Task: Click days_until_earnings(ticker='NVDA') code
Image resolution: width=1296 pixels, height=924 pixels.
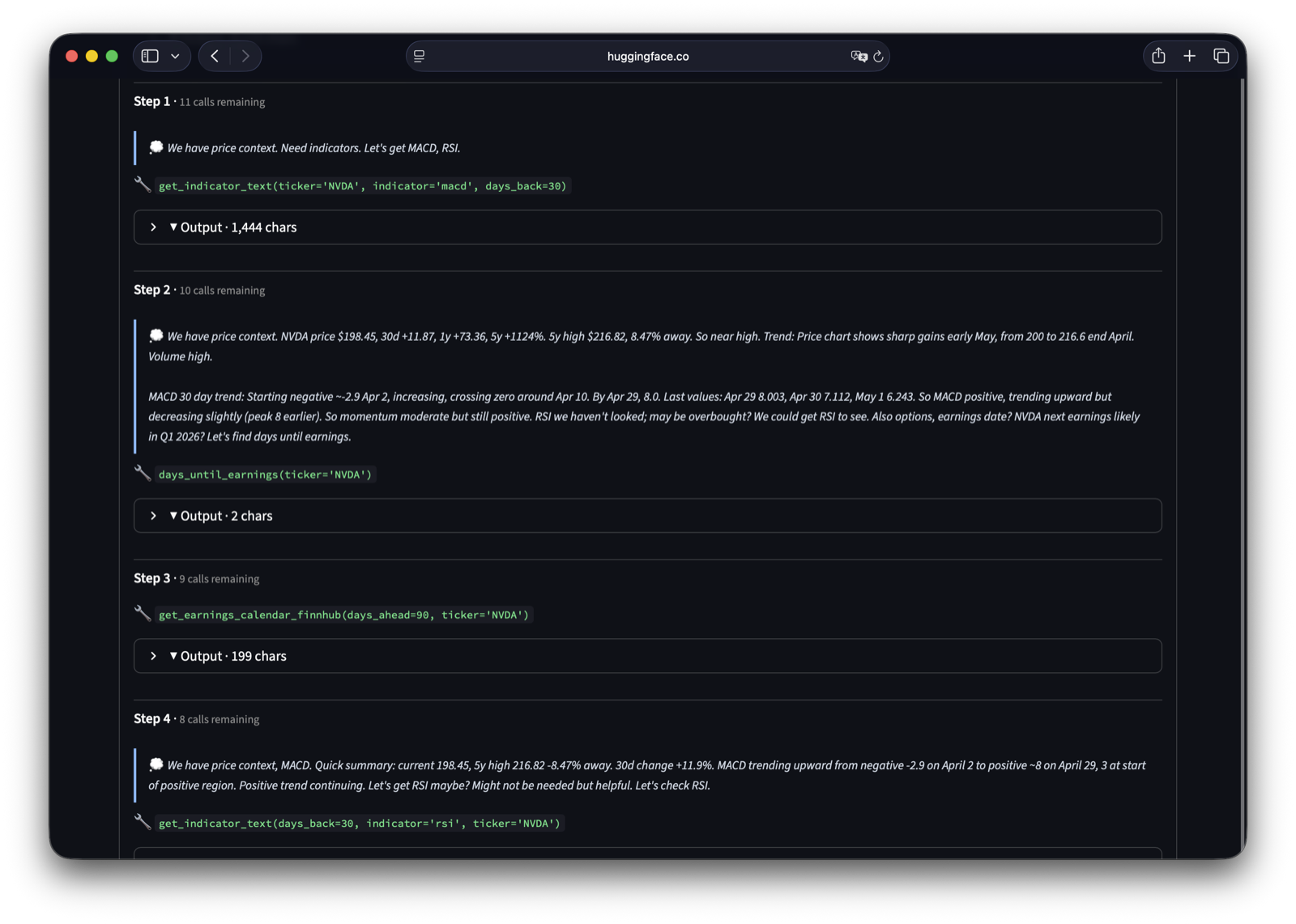Action: coord(265,475)
